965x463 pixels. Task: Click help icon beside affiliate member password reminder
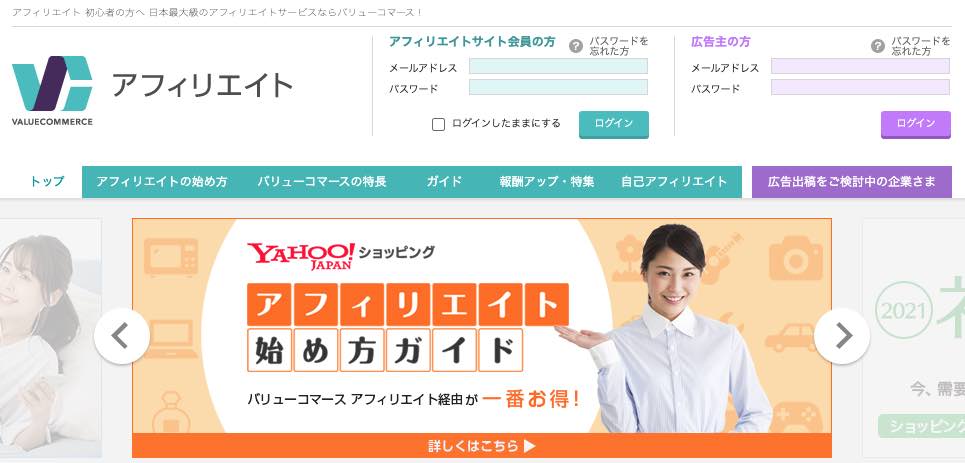[575, 46]
